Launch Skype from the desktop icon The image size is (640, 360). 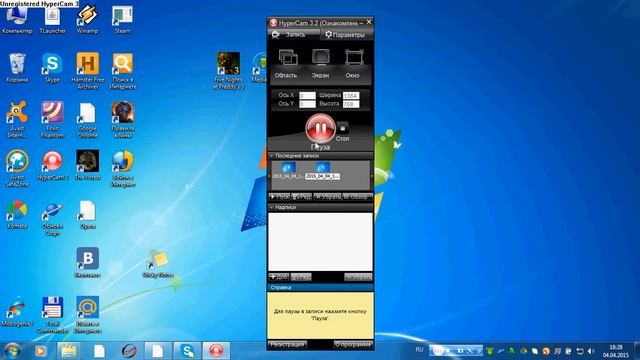pos(52,68)
